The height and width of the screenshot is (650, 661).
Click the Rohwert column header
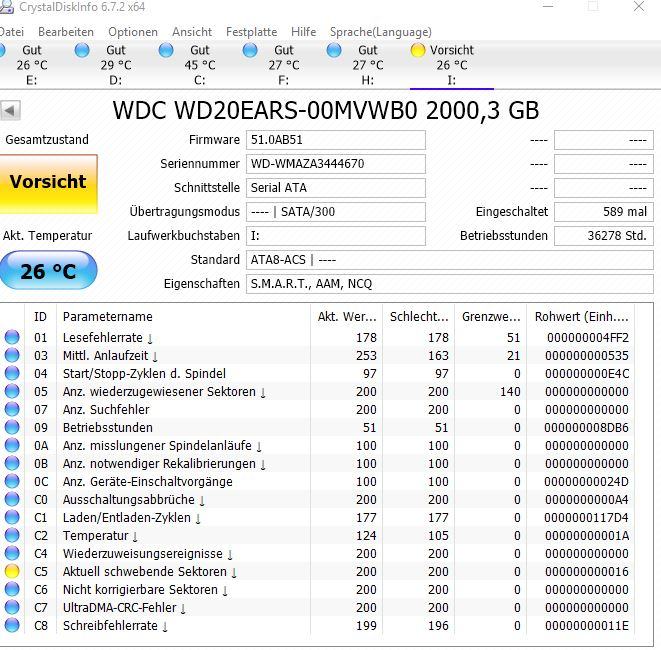[x=581, y=317]
